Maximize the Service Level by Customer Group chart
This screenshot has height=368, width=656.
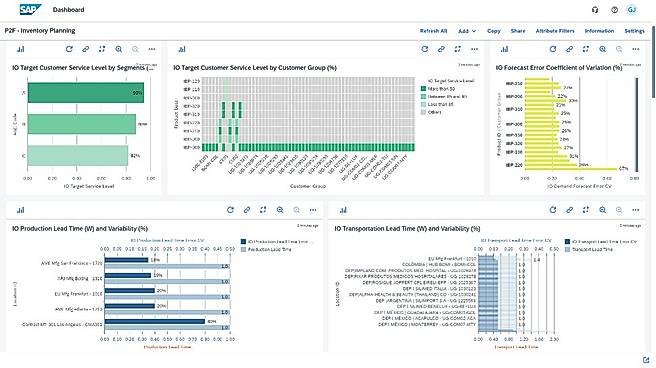pyautogui.click(x=458, y=49)
